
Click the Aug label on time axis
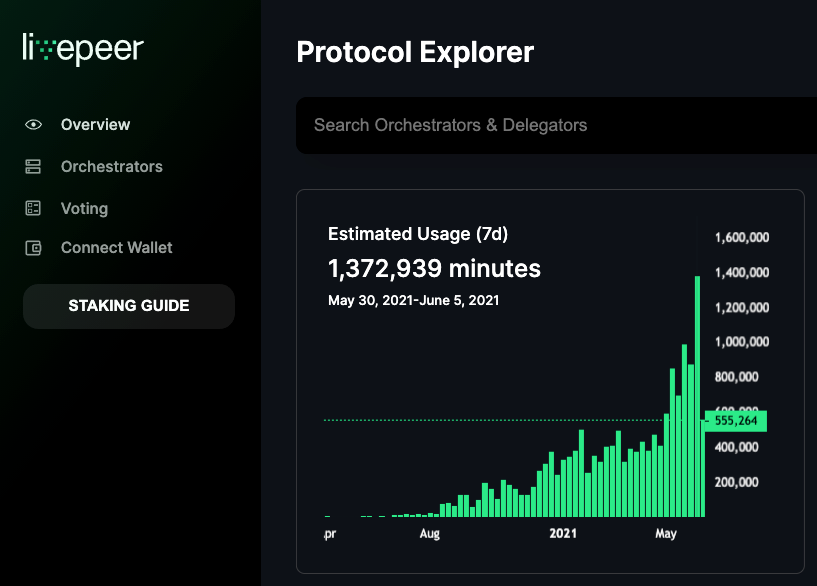click(x=430, y=534)
